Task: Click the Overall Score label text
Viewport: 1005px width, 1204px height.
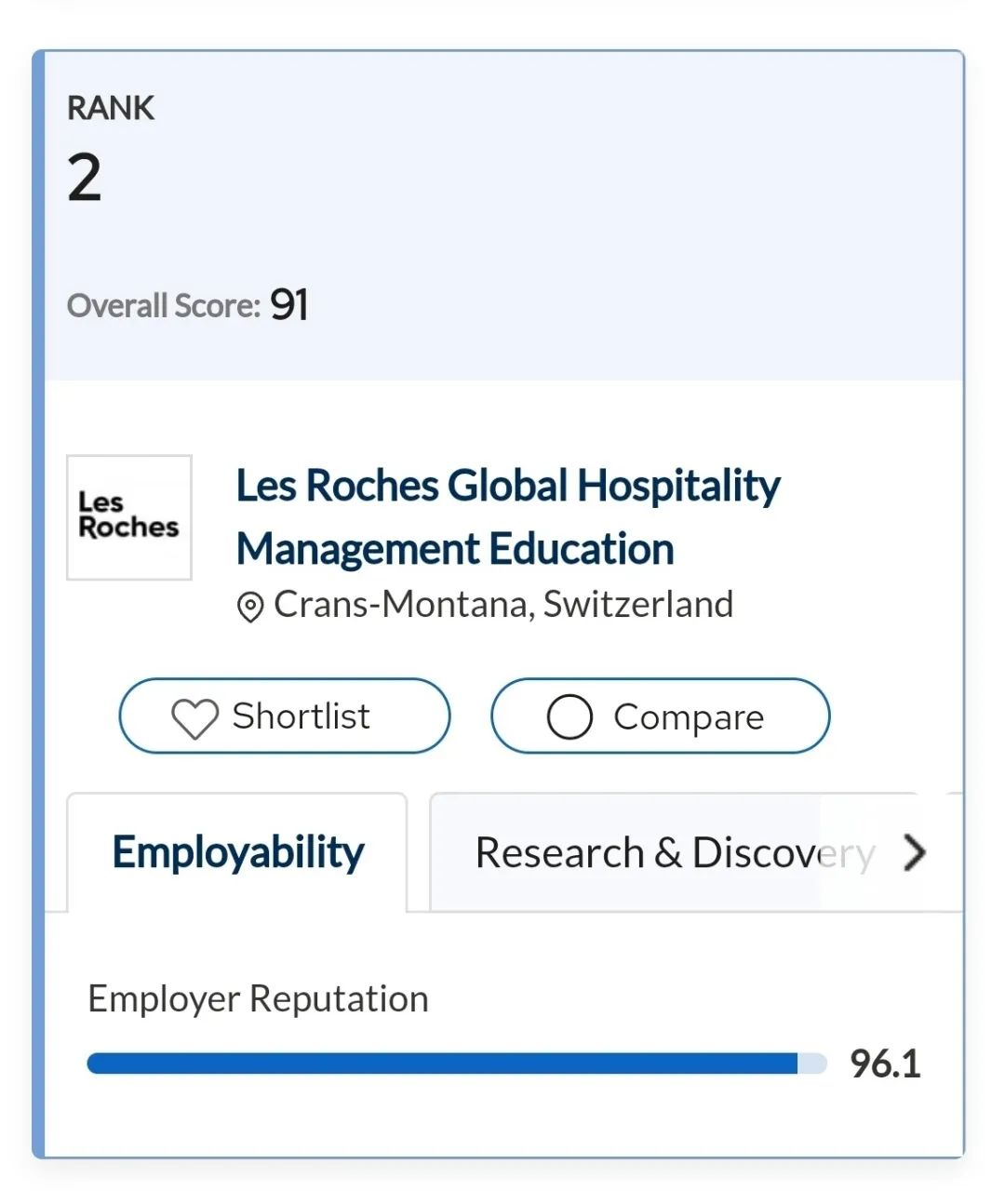Action: pyautogui.click(x=164, y=306)
